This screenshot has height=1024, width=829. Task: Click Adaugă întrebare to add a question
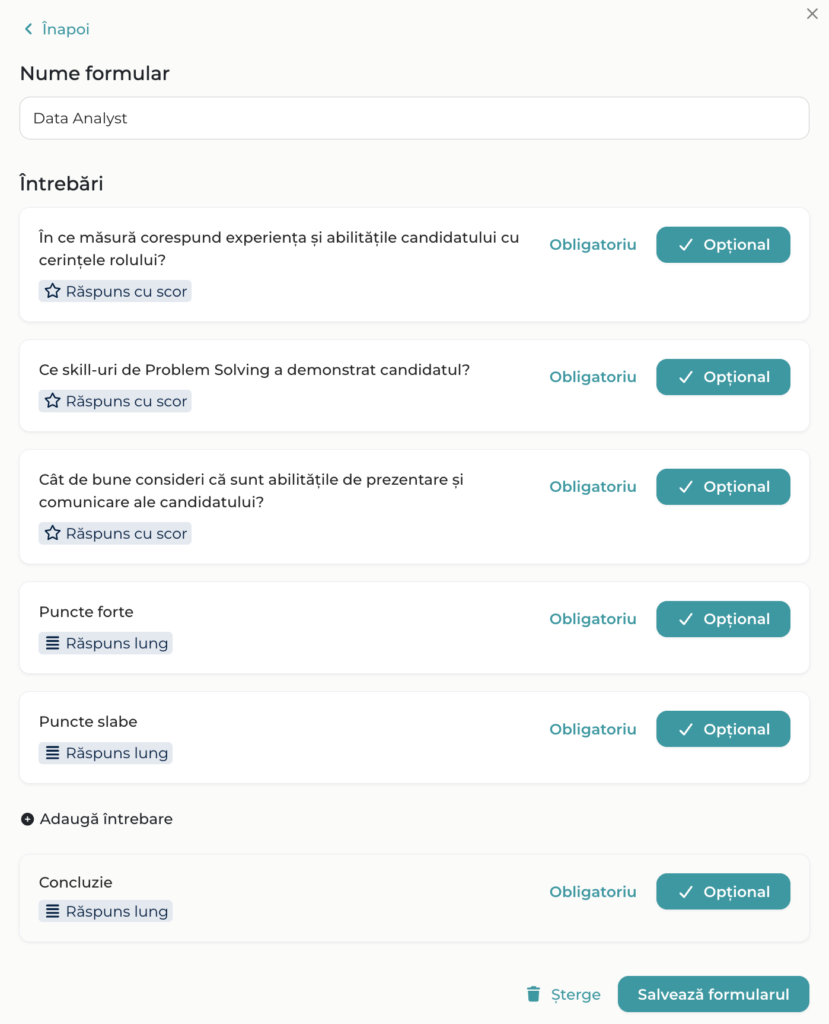(103, 818)
